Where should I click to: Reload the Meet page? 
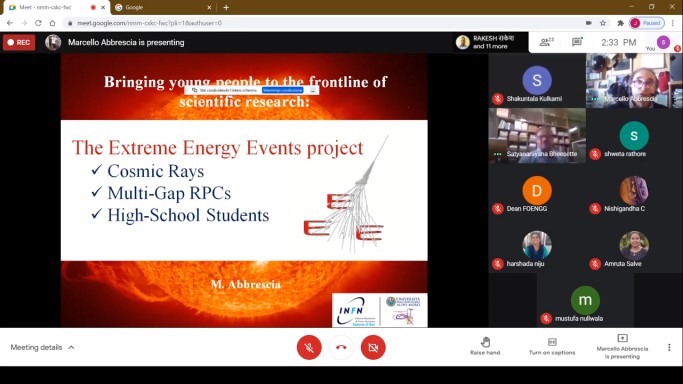pyautogui.click(x=38, y=23)
